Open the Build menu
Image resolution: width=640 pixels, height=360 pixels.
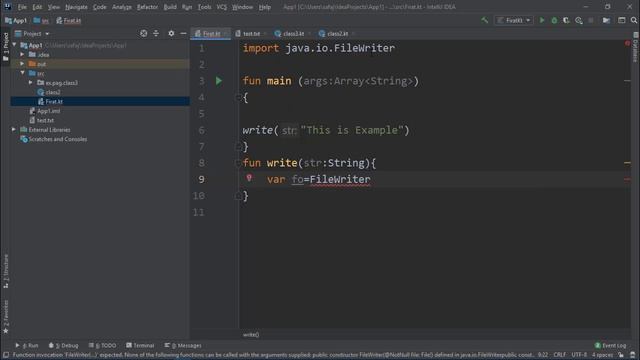click(170, 7)
